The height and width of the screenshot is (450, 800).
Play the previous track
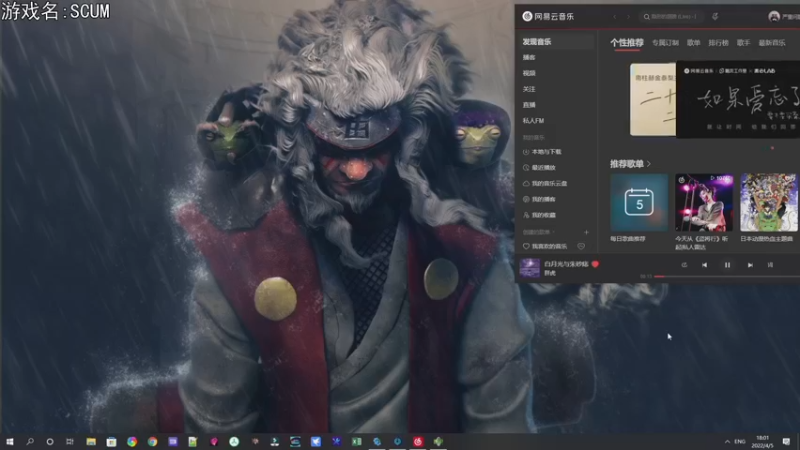705,265
